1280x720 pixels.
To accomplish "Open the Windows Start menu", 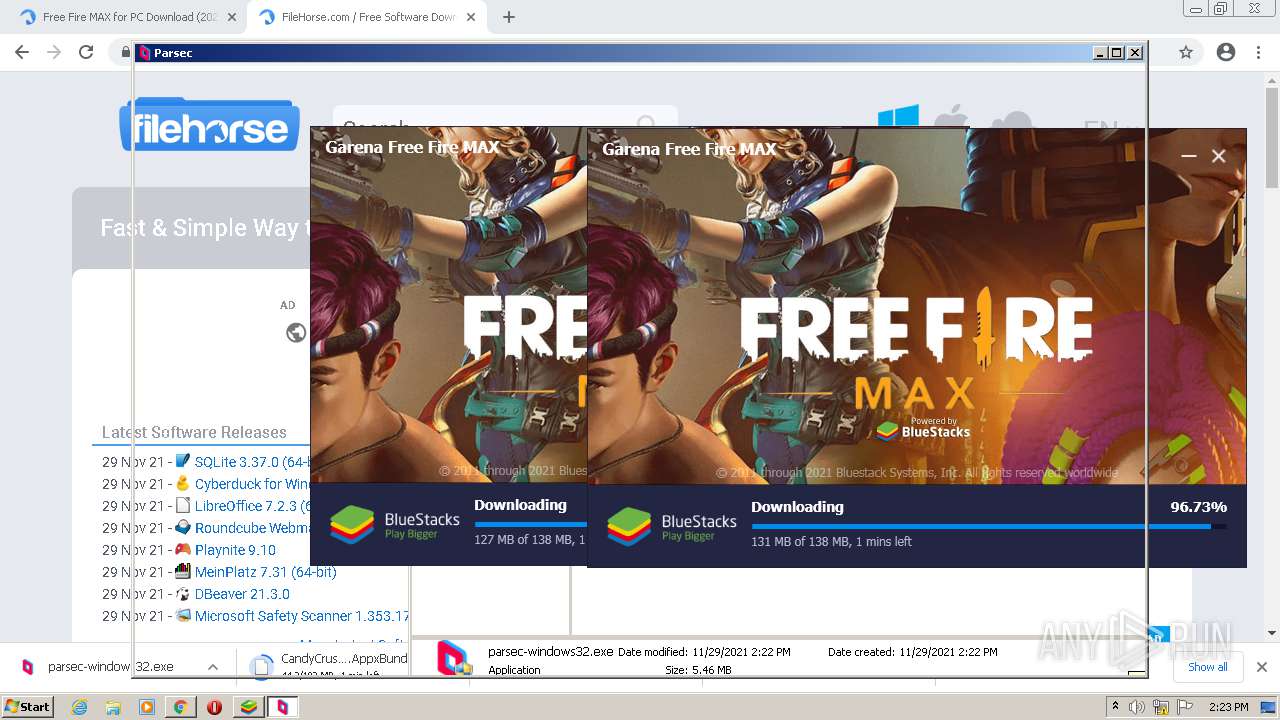I will click(27, 706).
